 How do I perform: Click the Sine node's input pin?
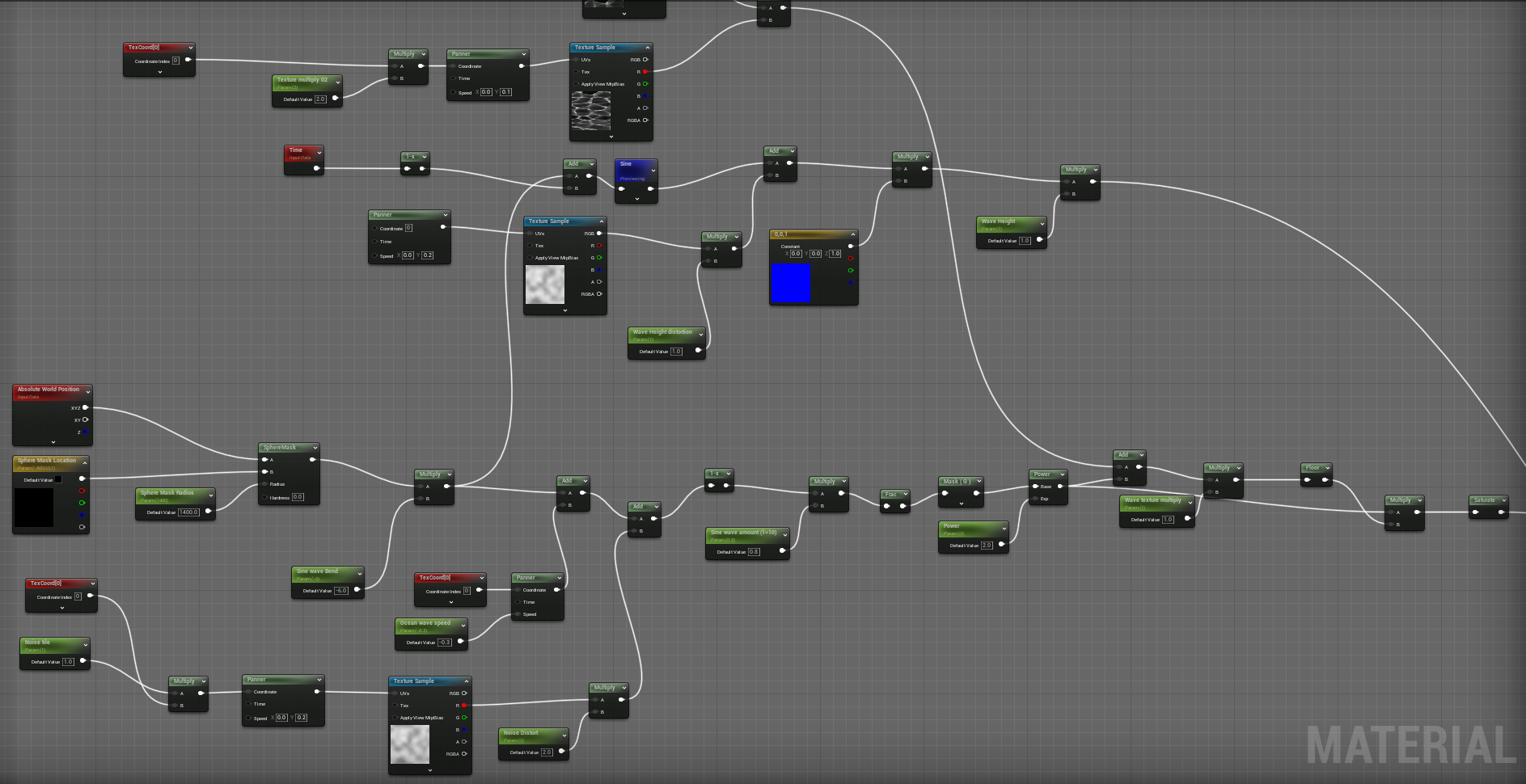coord(621,188)
